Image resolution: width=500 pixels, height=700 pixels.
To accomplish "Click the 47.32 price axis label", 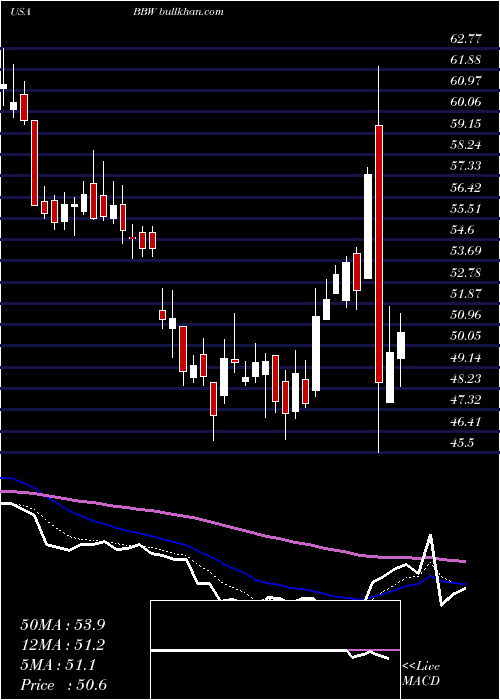I will [x=466, y=399].
